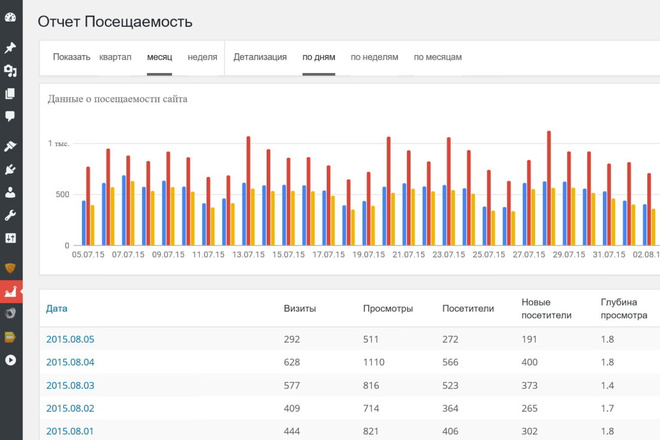The width and height of the screenshot is (660, 440).
Task: Open Media library icon in sidebar
Action: click(10, 71)
